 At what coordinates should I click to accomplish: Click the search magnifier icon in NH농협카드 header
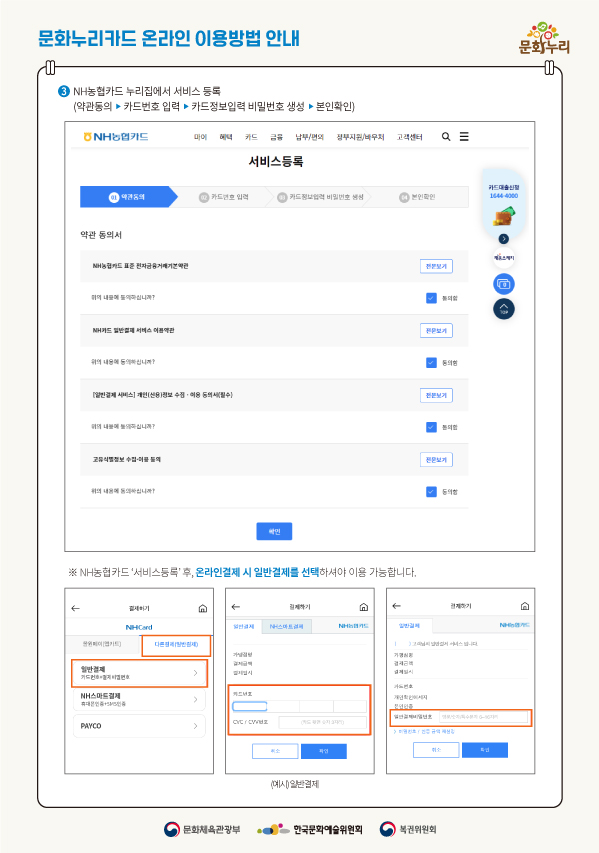pyautogui.click(x=446, y=137)
